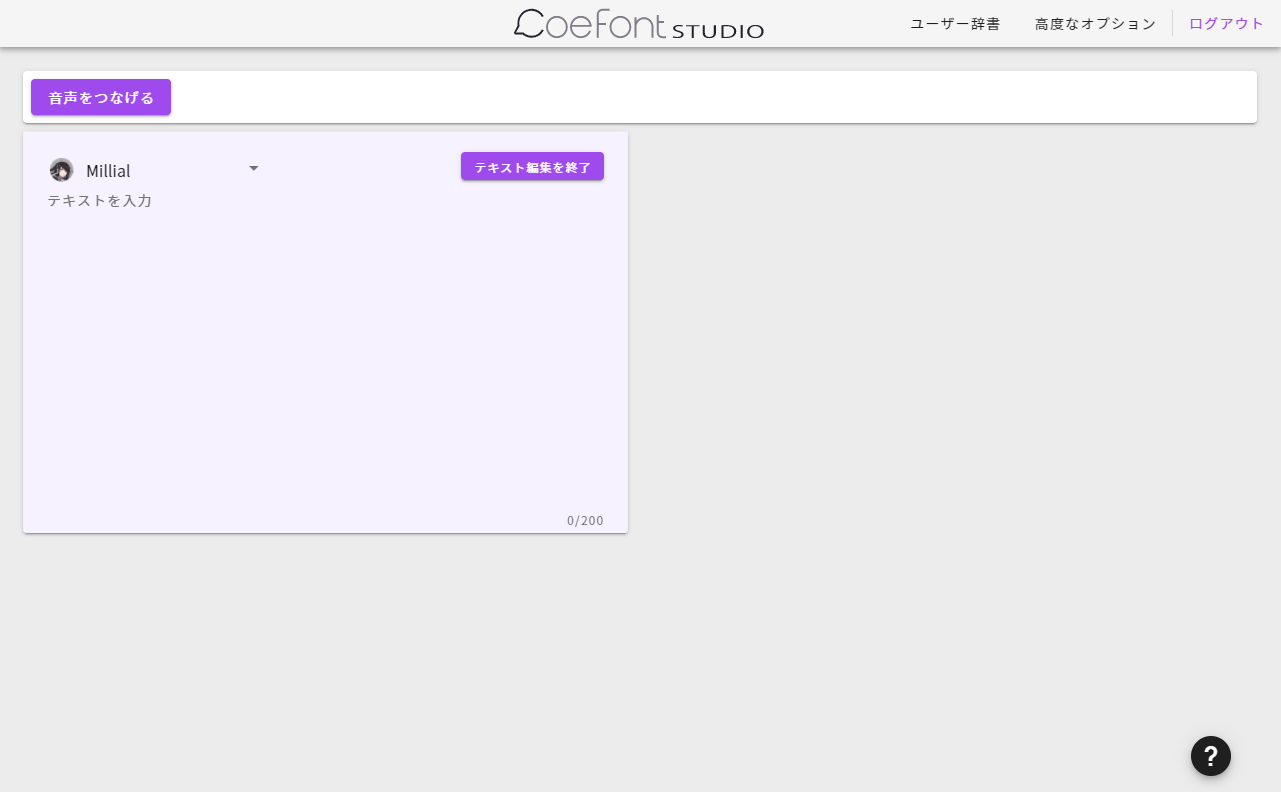
Task: Open the ユーザー辞書 menu item
Action: point(955,23)
